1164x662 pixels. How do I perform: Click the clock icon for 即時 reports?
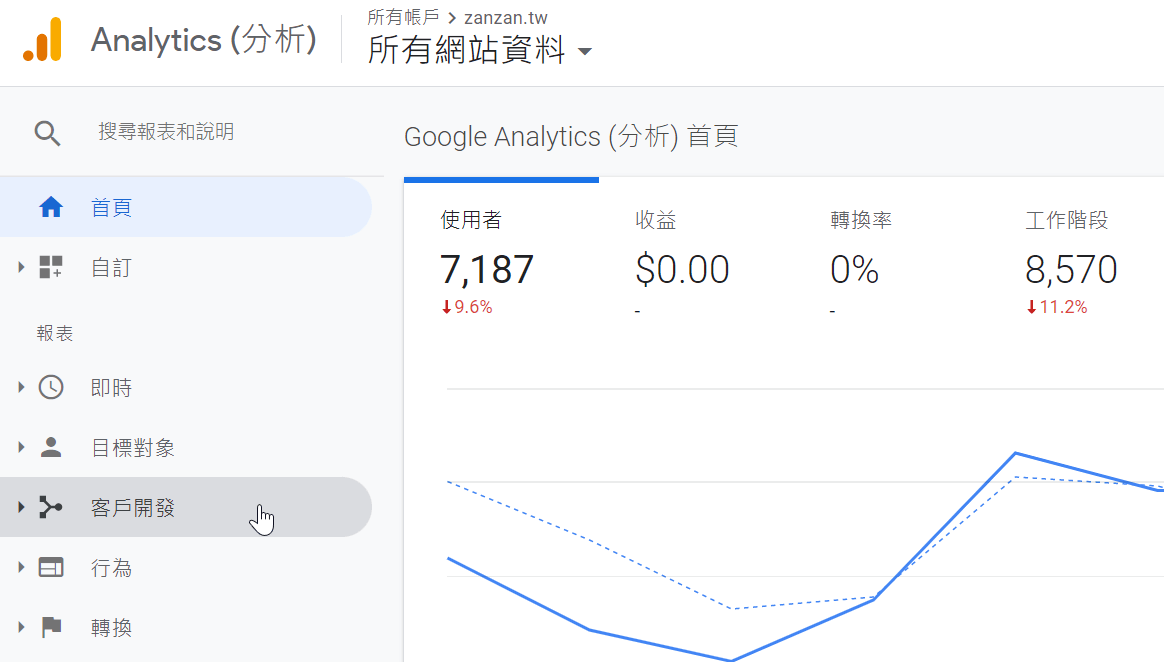click(50, 387)
